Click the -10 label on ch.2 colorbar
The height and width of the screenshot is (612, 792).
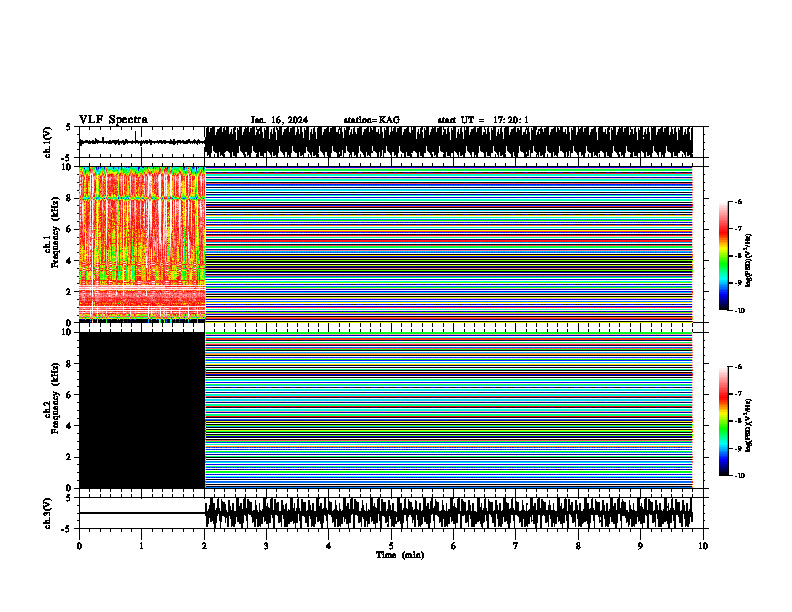(739, 475)
